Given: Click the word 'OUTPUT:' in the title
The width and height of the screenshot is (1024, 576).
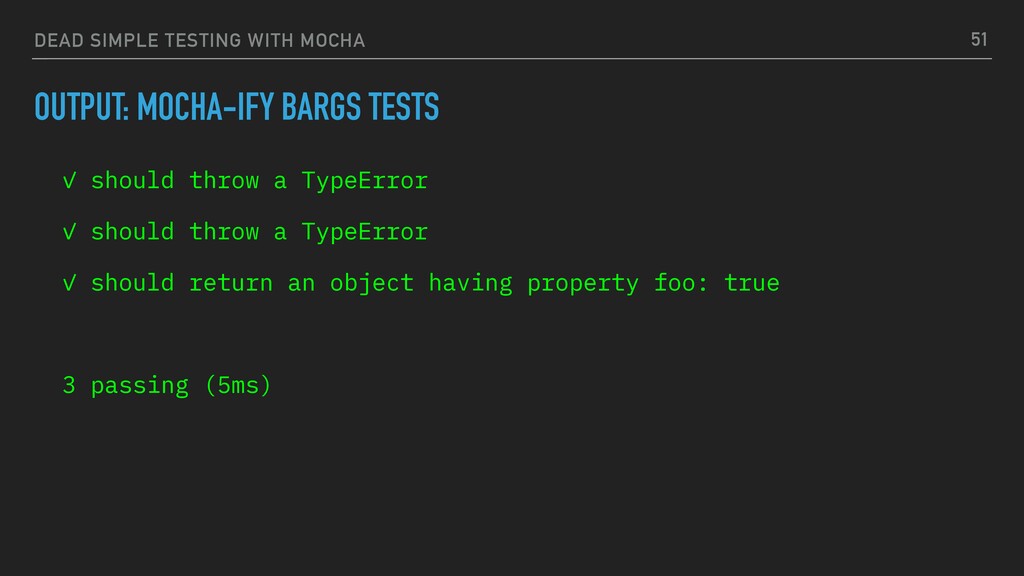Looking at the screenshot, I should click(82, 107).
